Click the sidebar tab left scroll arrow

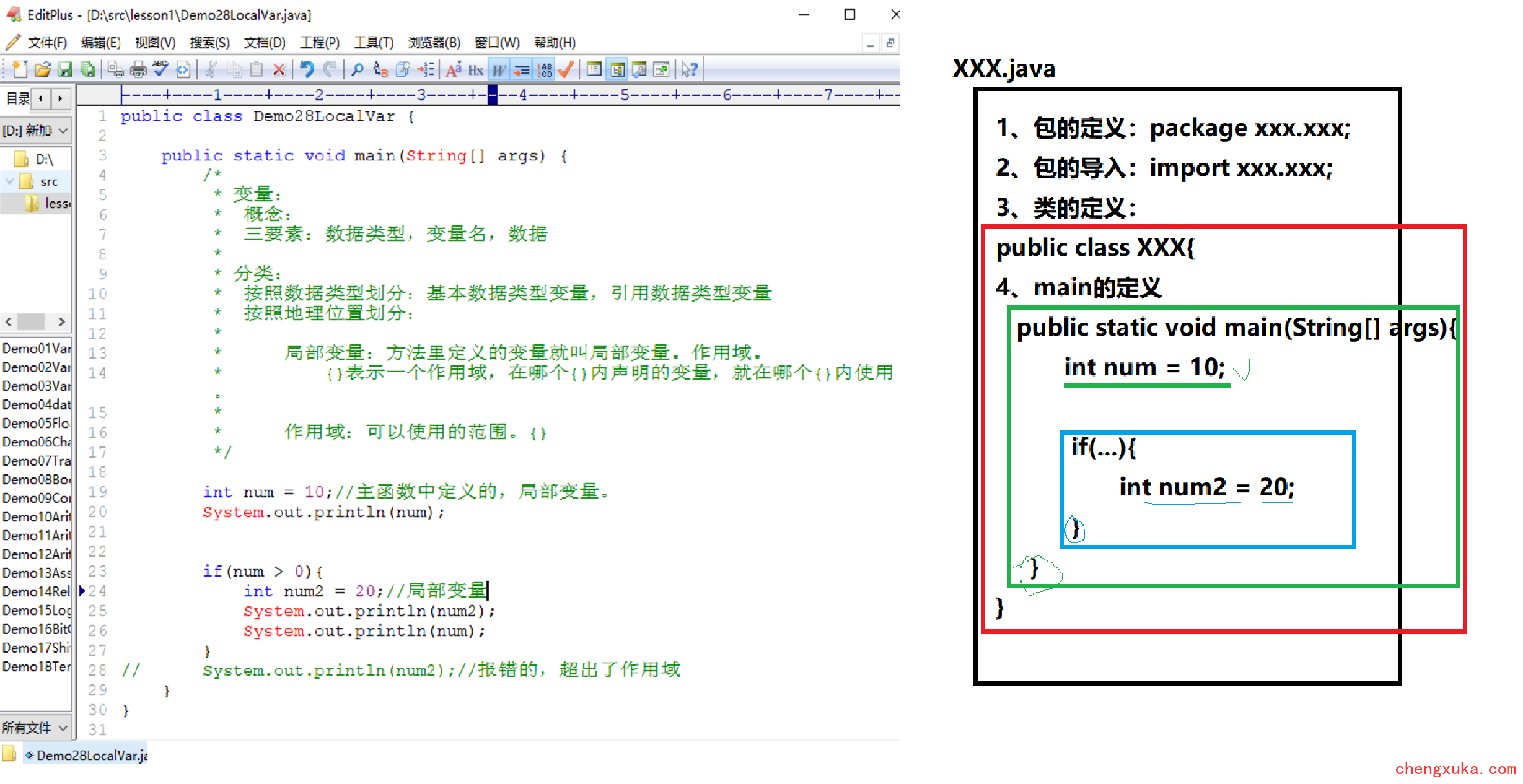click(41, 98)
